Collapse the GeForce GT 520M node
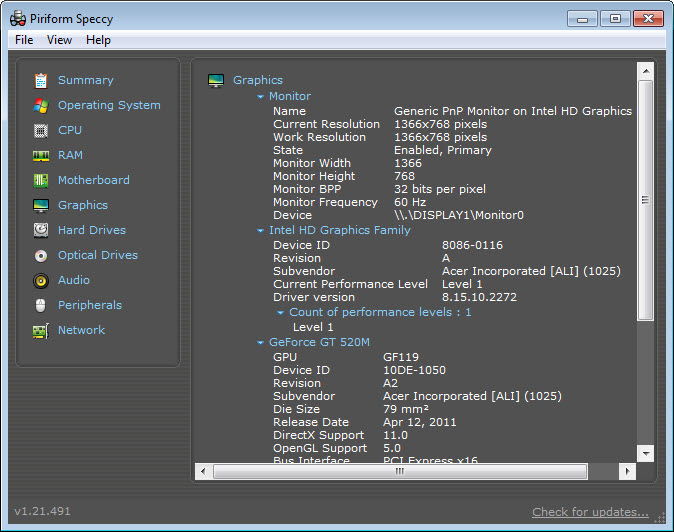 click(260, 343)
